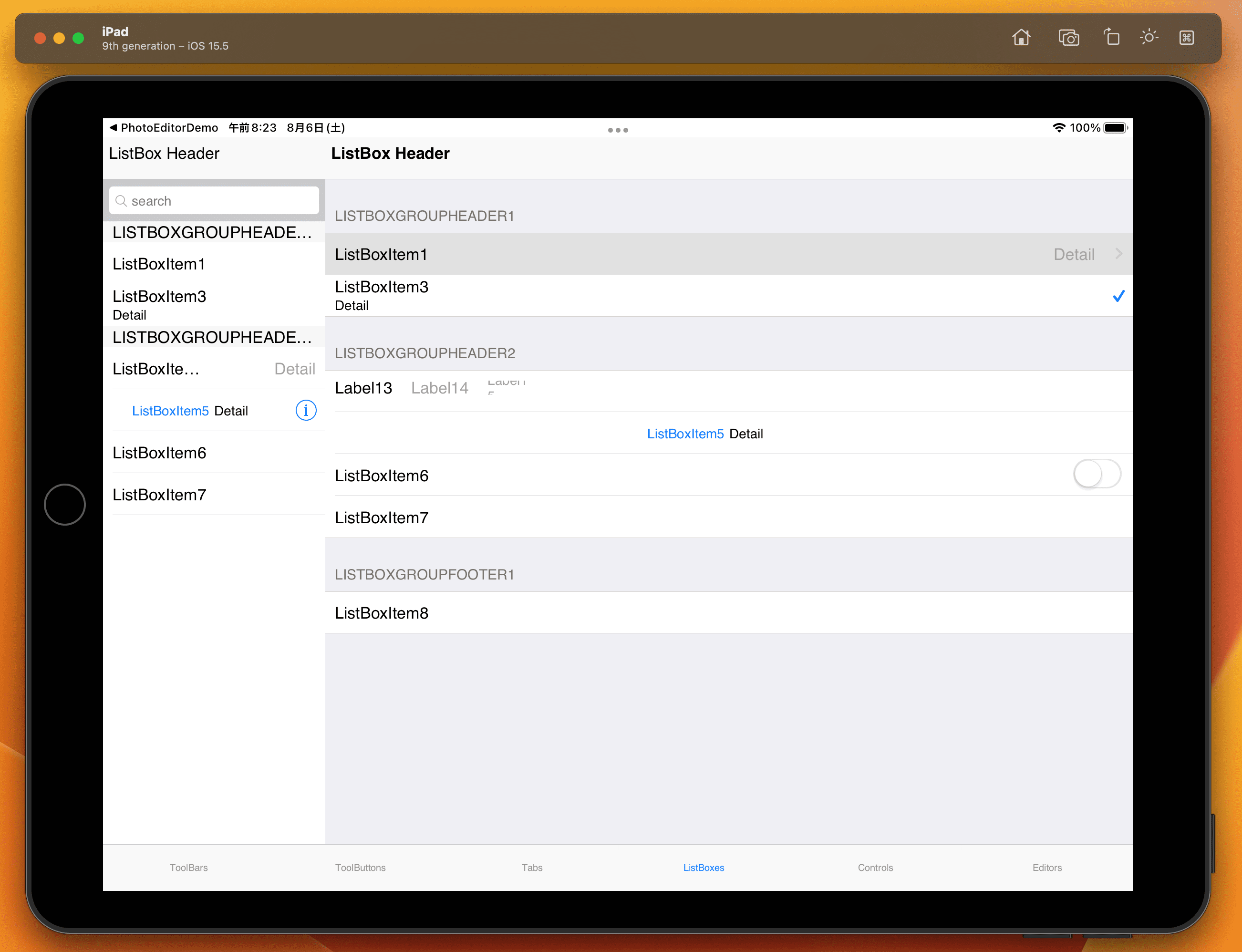Tap the bold ListBox Header title
Image resolution: width=1242 pixels, height=952 pixels.
click(391, 153)
